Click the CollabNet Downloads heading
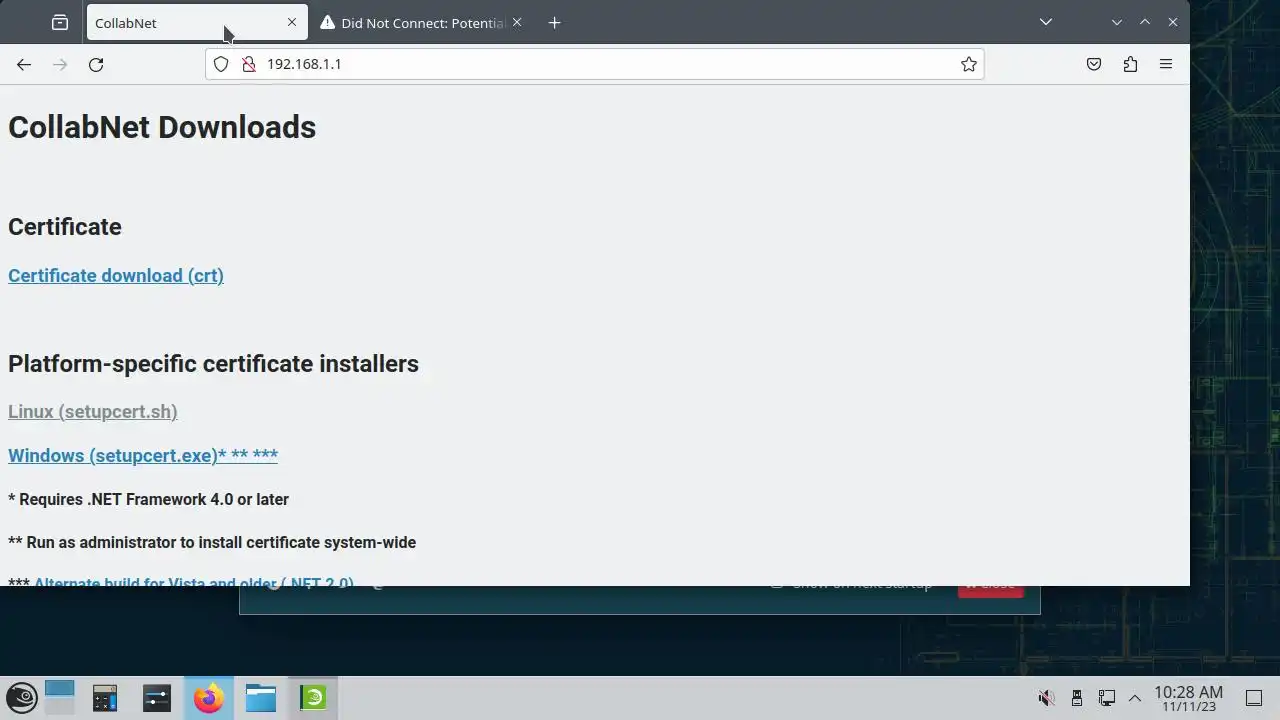 click(x=162, y=127)
